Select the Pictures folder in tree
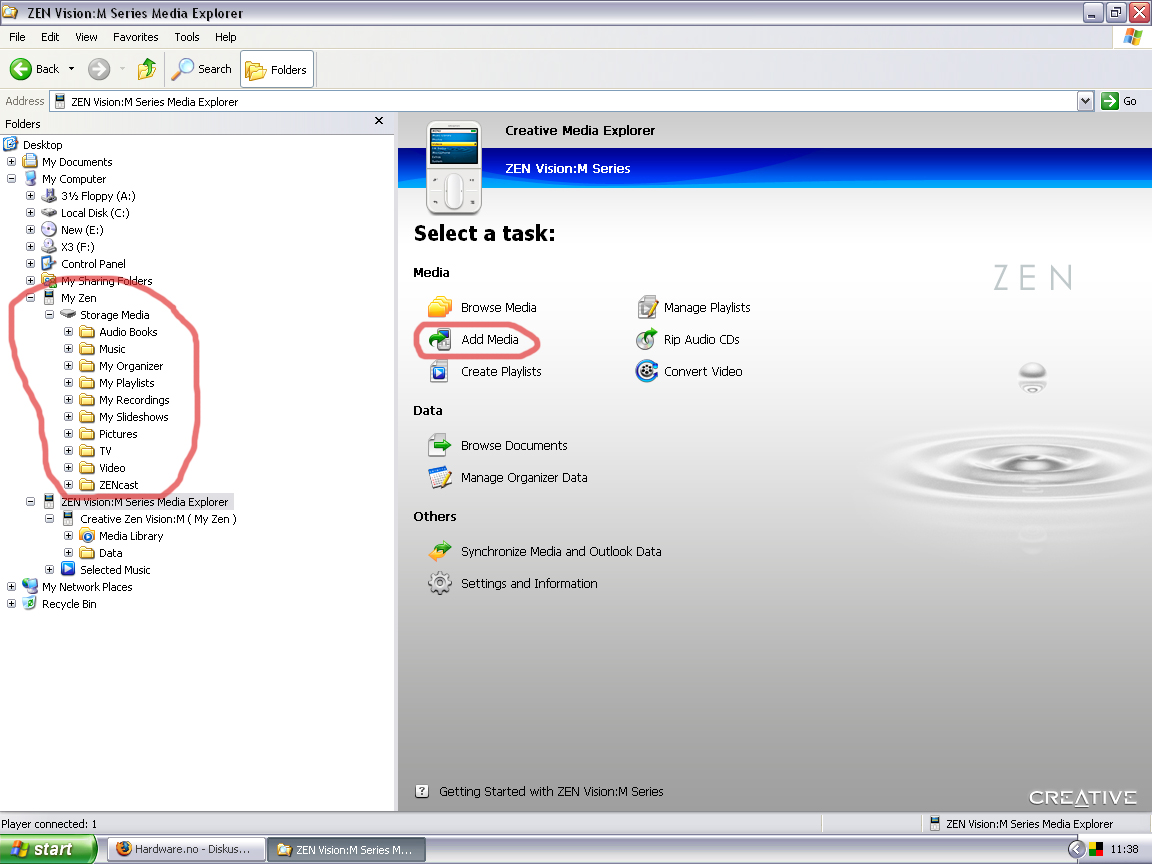1152x864 pixels. [x=118, y=433]
